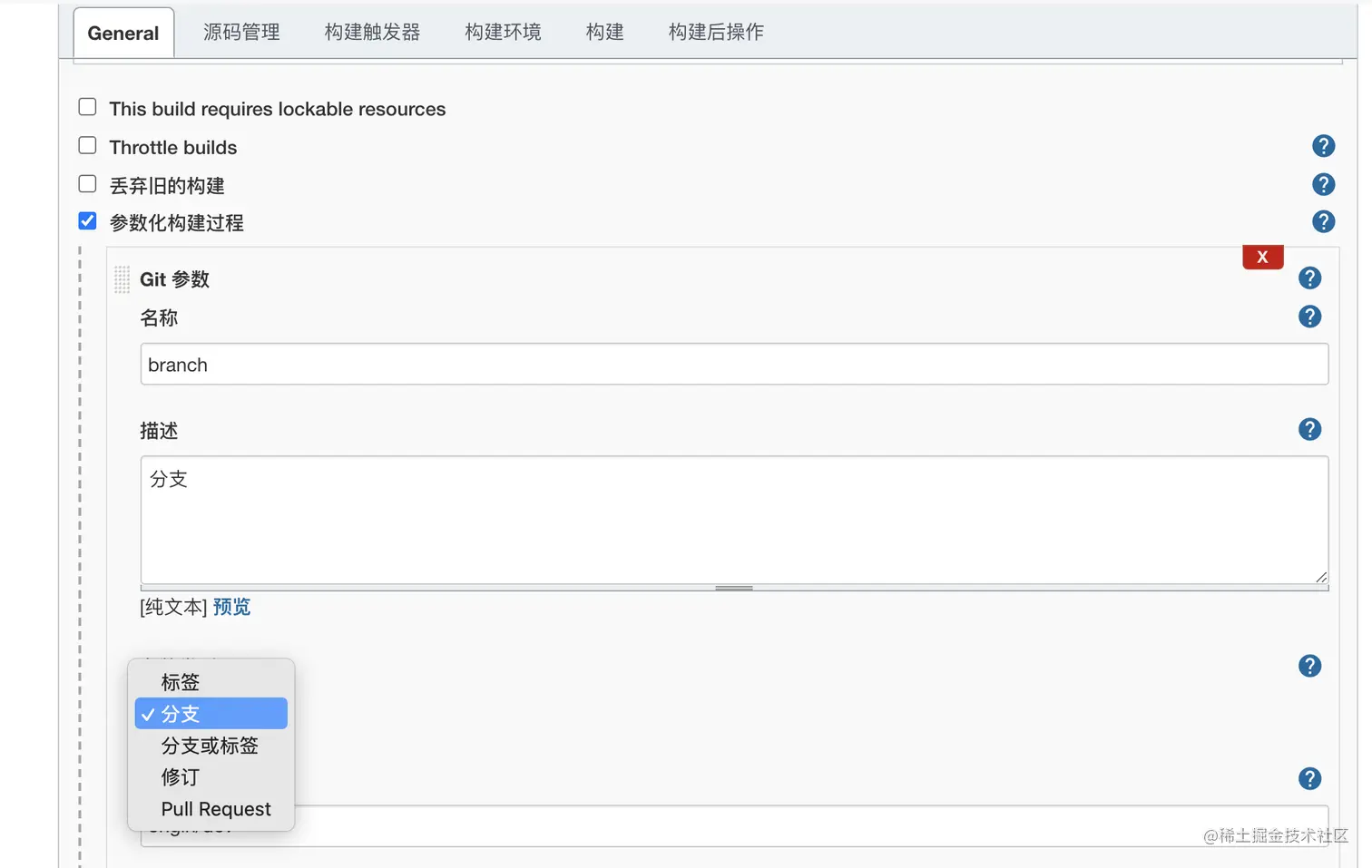Go to the 构建触发器 tab
This screenshot has width=1372, height=868.
coord(373,32)
